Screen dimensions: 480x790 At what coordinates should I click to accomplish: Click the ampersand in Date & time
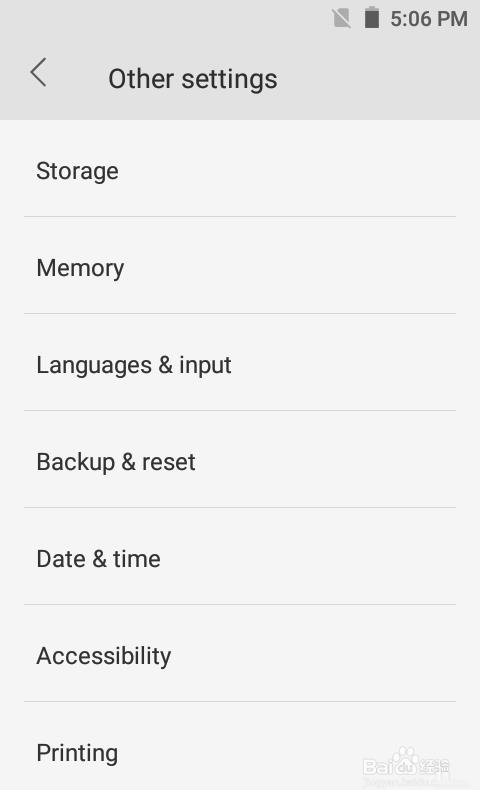pos(99,559)
